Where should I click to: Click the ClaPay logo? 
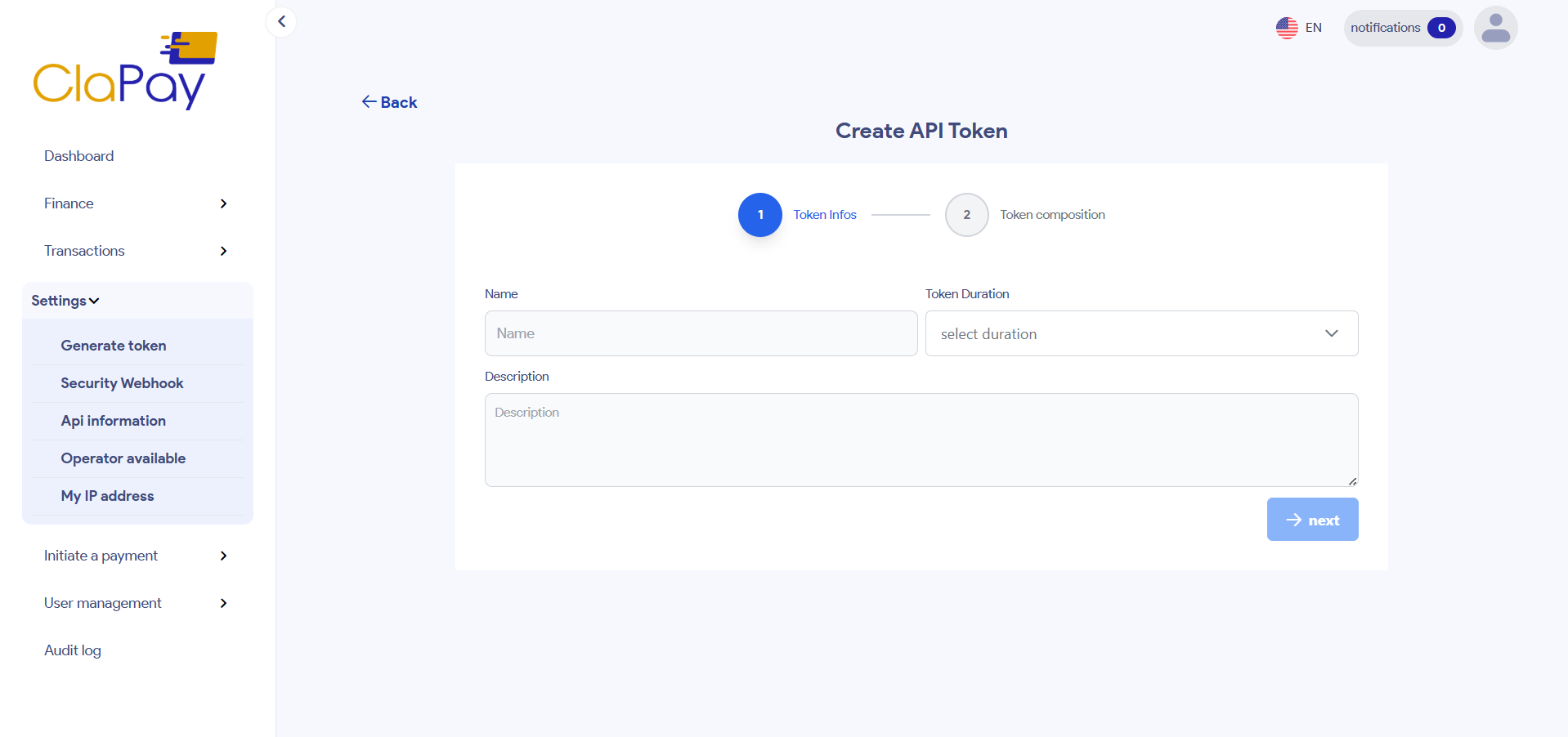click(x=124, y=69)
